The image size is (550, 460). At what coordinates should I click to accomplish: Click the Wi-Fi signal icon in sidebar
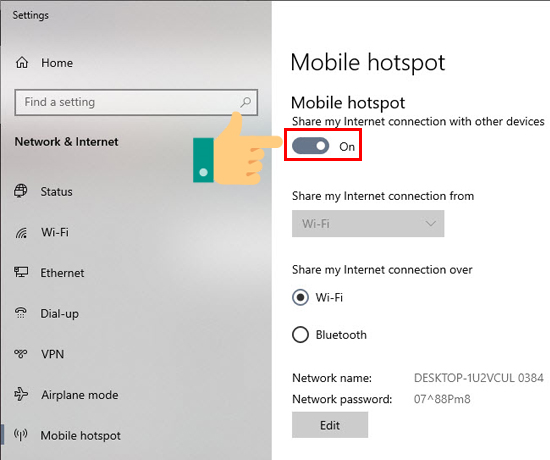[21, 232]
